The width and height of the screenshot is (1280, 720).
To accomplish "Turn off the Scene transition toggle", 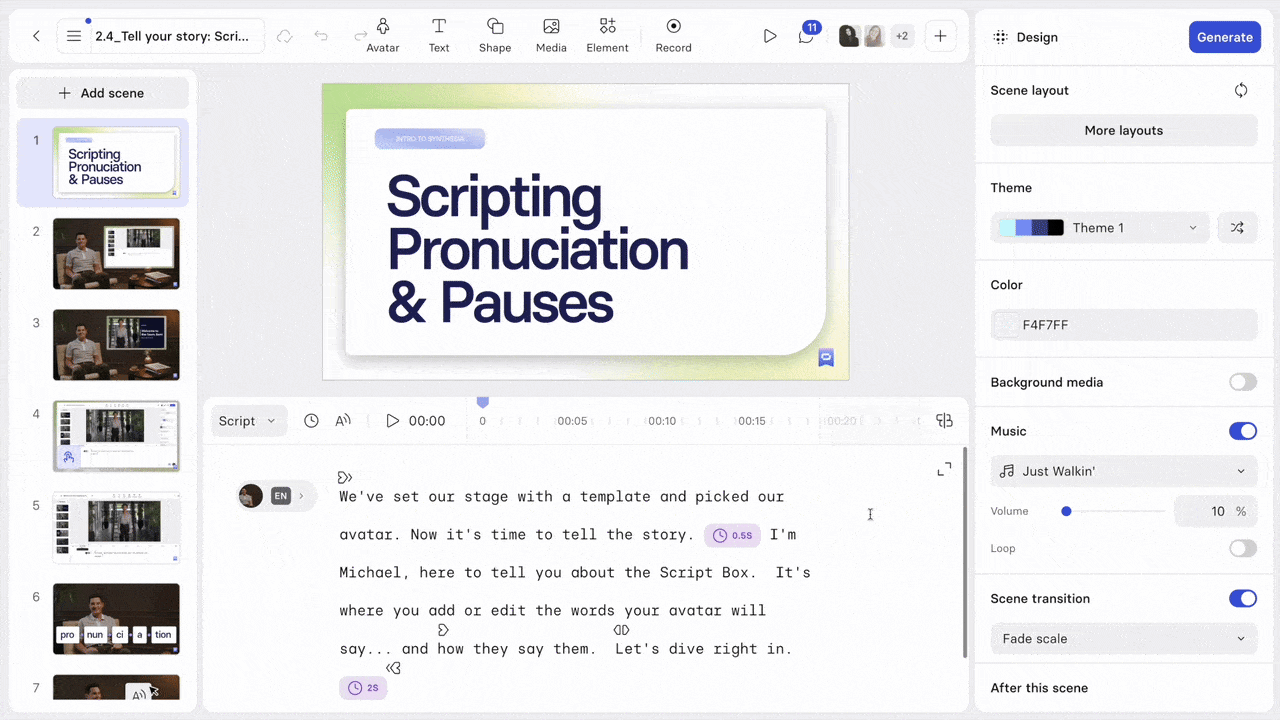I will click(x=1243, y=598).
